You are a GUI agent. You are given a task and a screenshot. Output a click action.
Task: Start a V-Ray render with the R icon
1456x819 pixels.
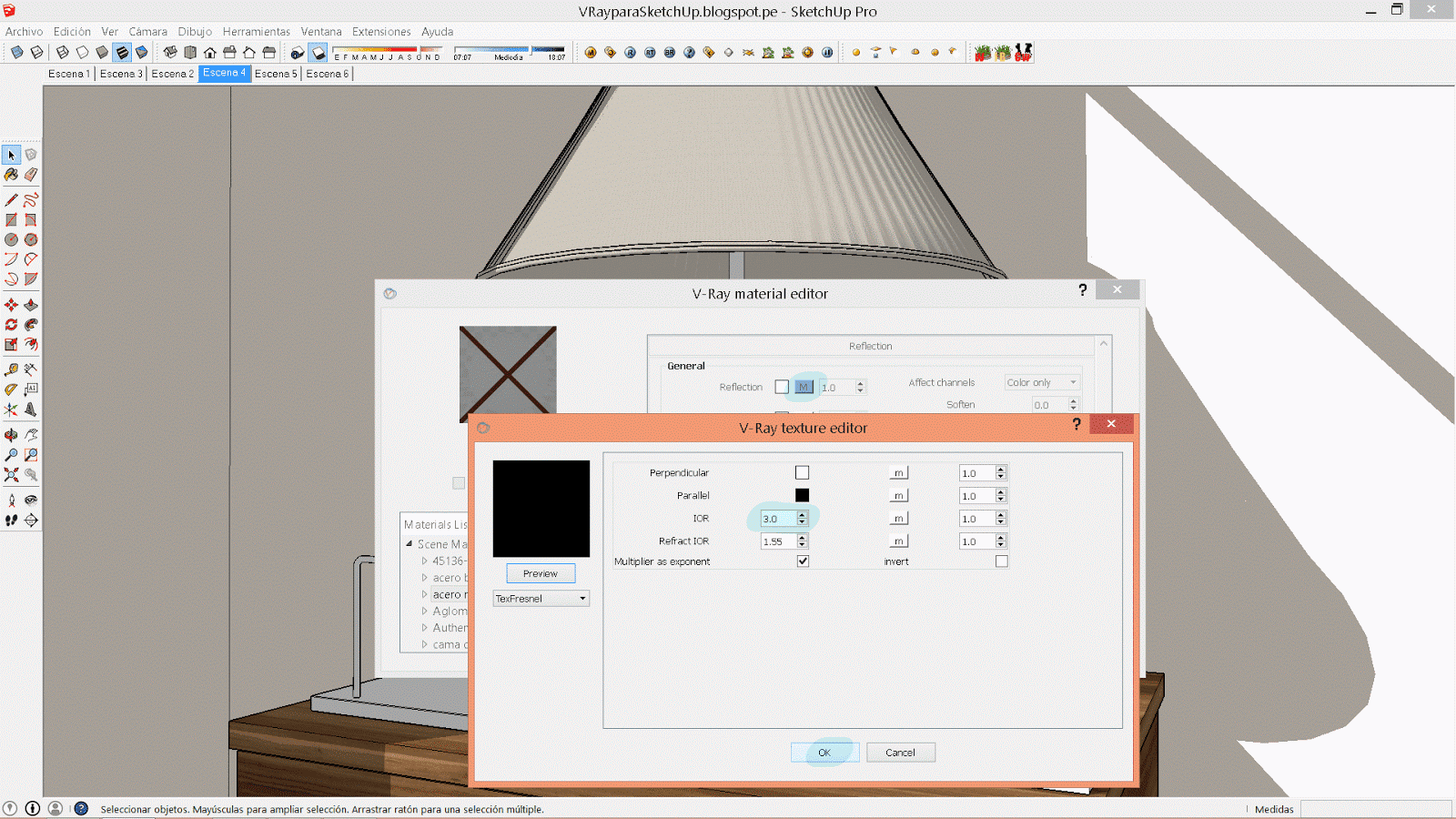[x=631, y=52]
